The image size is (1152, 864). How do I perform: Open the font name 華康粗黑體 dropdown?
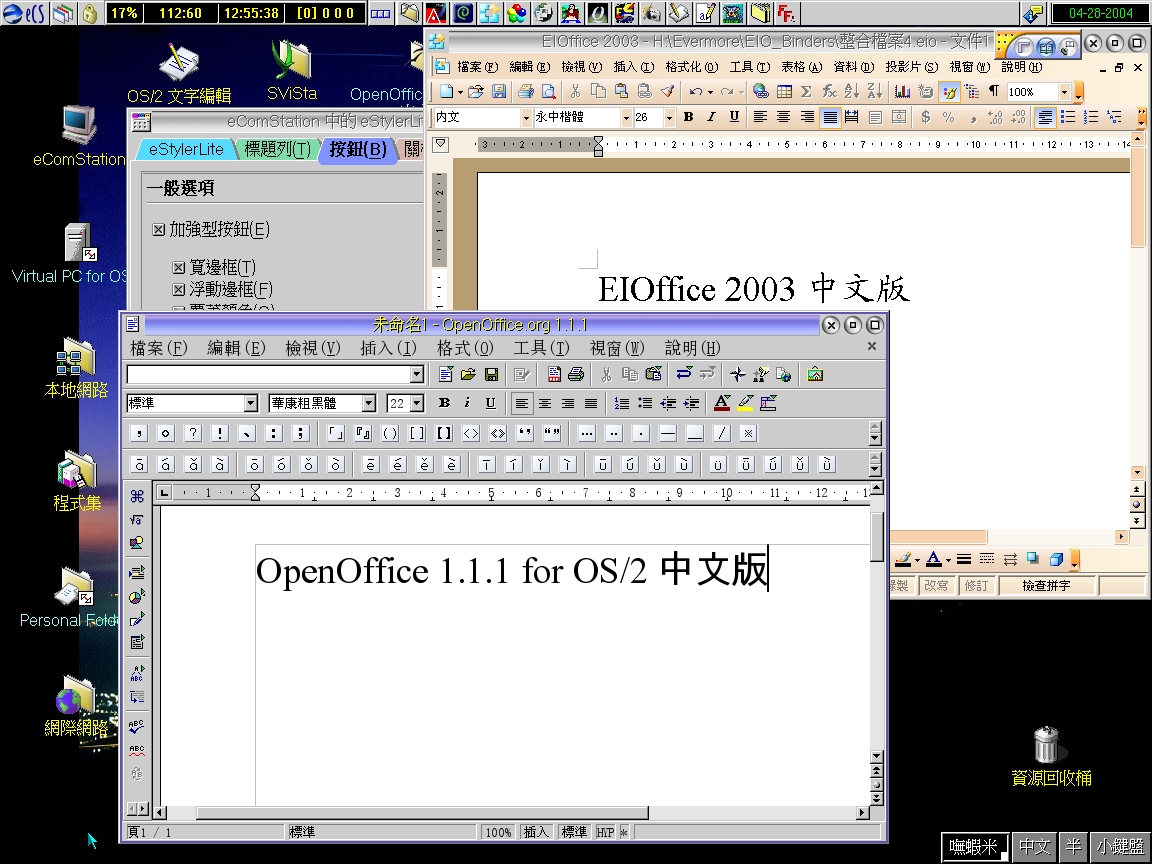coord(369,403)
